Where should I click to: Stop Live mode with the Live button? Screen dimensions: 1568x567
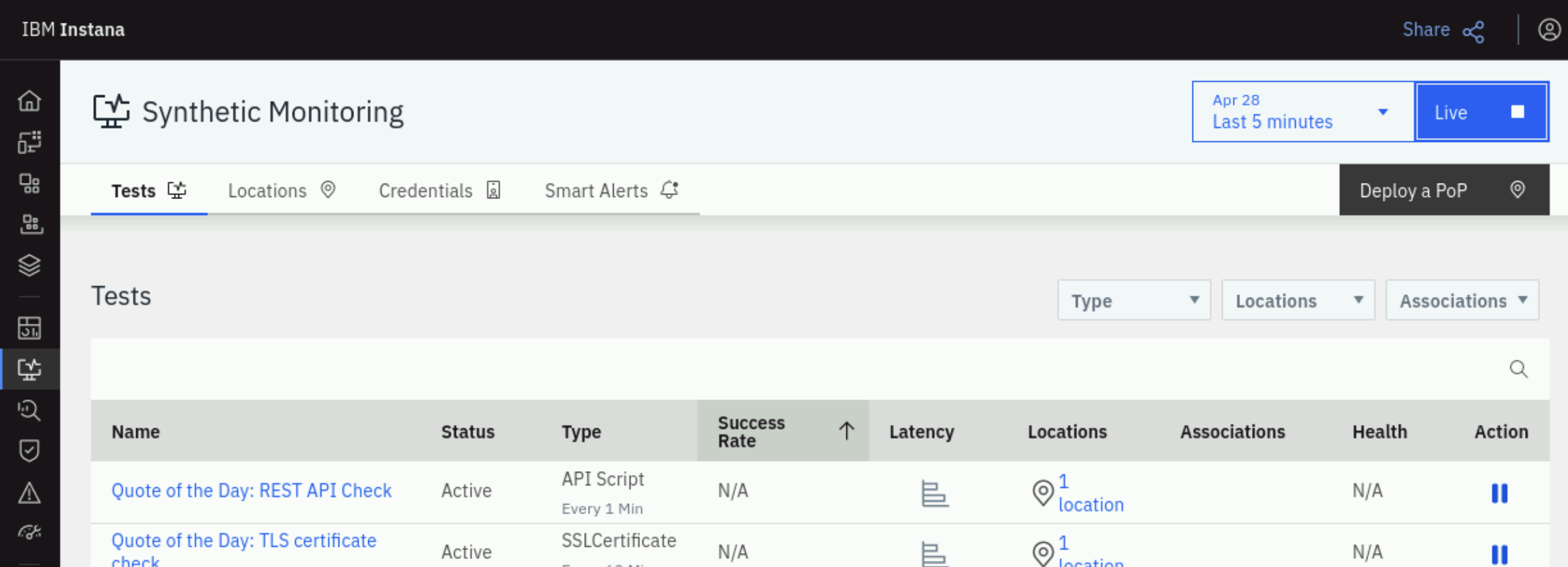[x=1481, y=112]
